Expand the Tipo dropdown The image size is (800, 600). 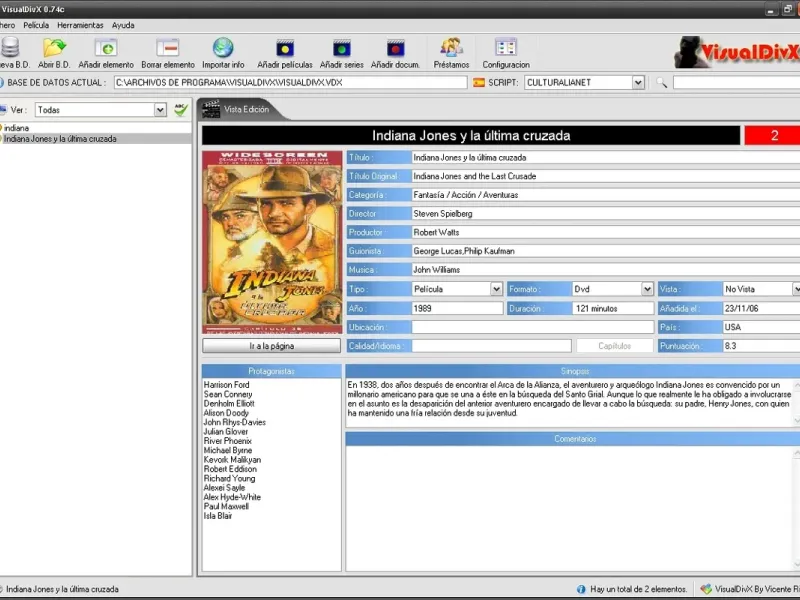496,289
